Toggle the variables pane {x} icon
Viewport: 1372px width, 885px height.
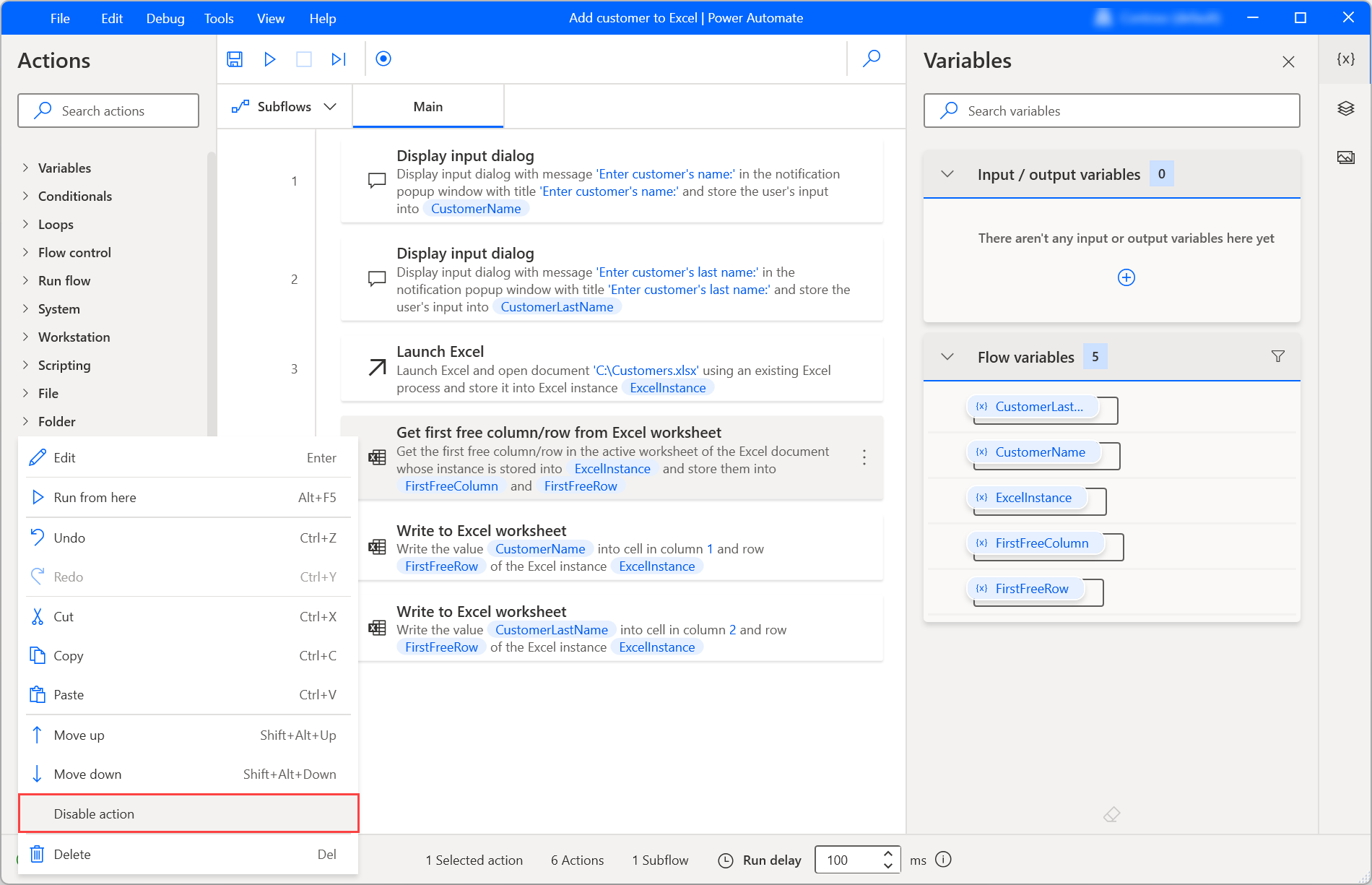pyautogui.click(x=1345, y=59)
